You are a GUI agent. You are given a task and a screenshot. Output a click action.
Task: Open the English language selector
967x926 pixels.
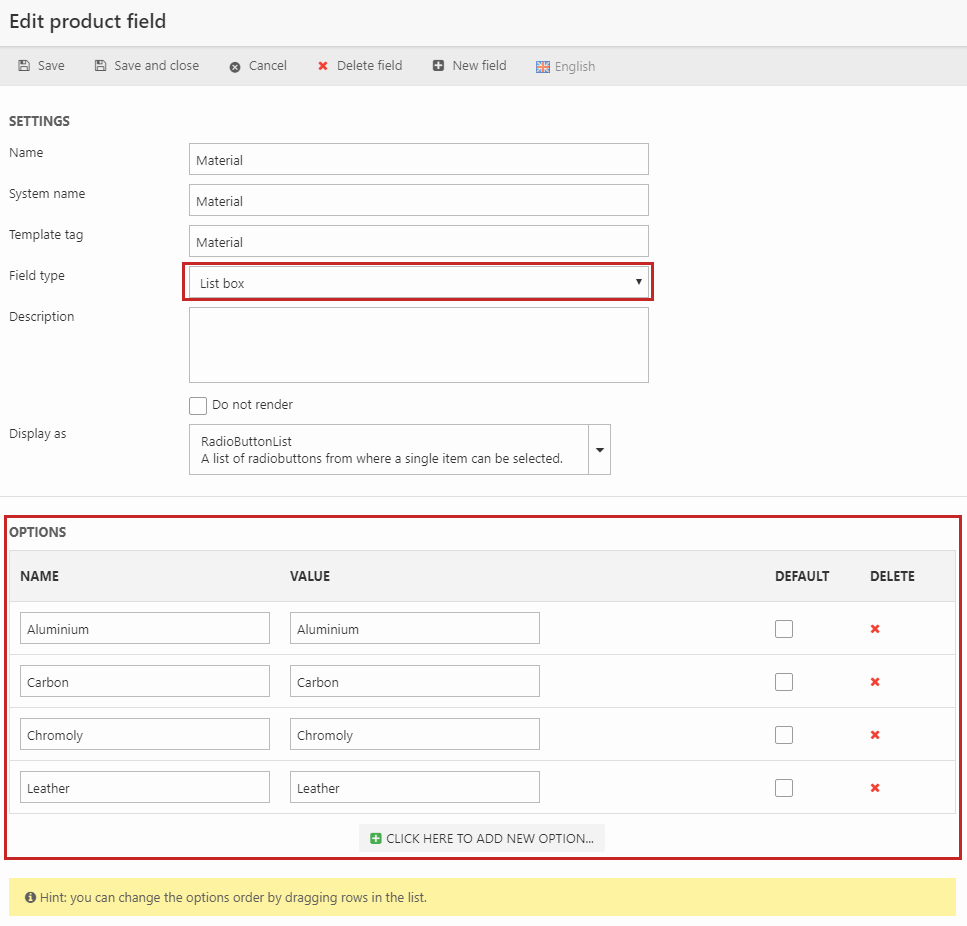click(x=566, y=67)
